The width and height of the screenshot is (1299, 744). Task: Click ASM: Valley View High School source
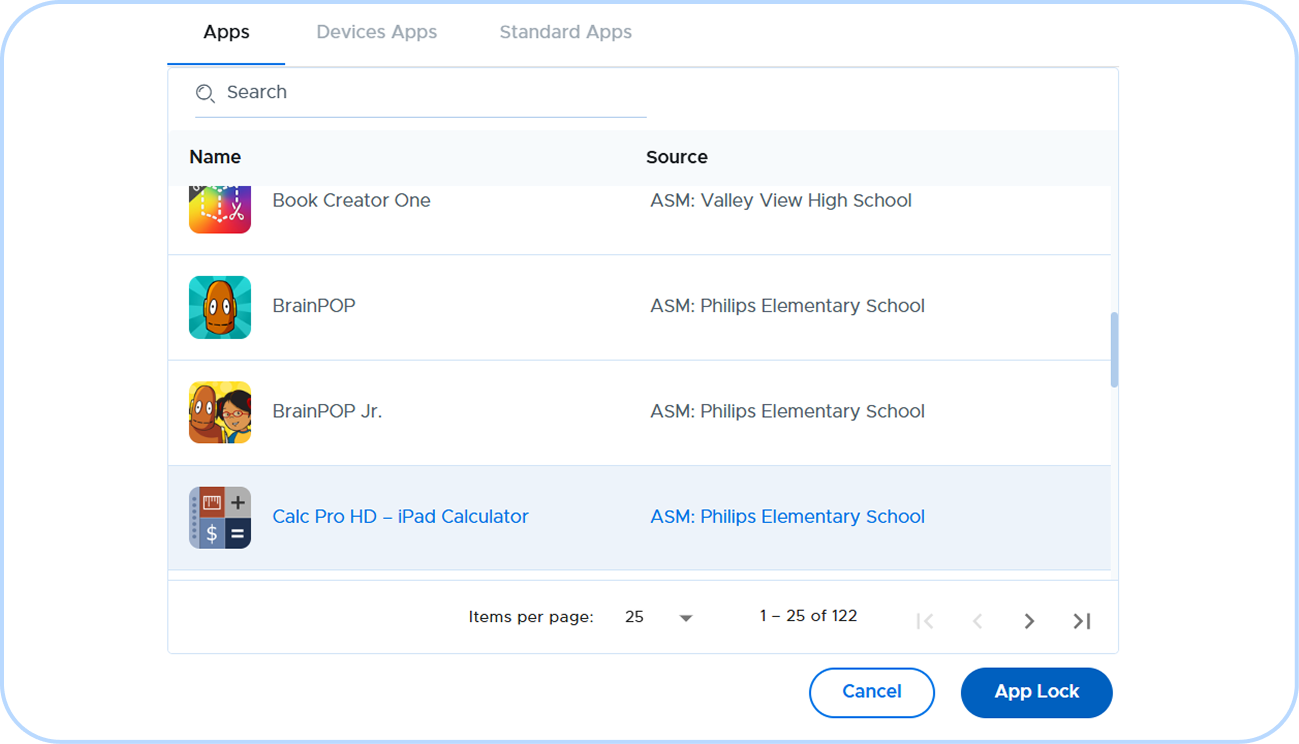(781, 200)
